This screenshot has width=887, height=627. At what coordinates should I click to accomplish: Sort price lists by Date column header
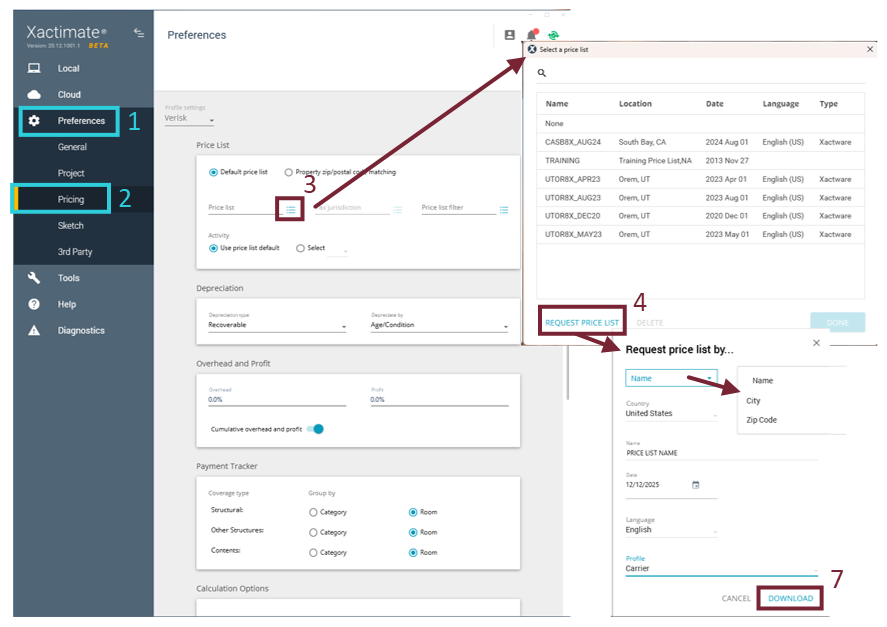[714, 104]
